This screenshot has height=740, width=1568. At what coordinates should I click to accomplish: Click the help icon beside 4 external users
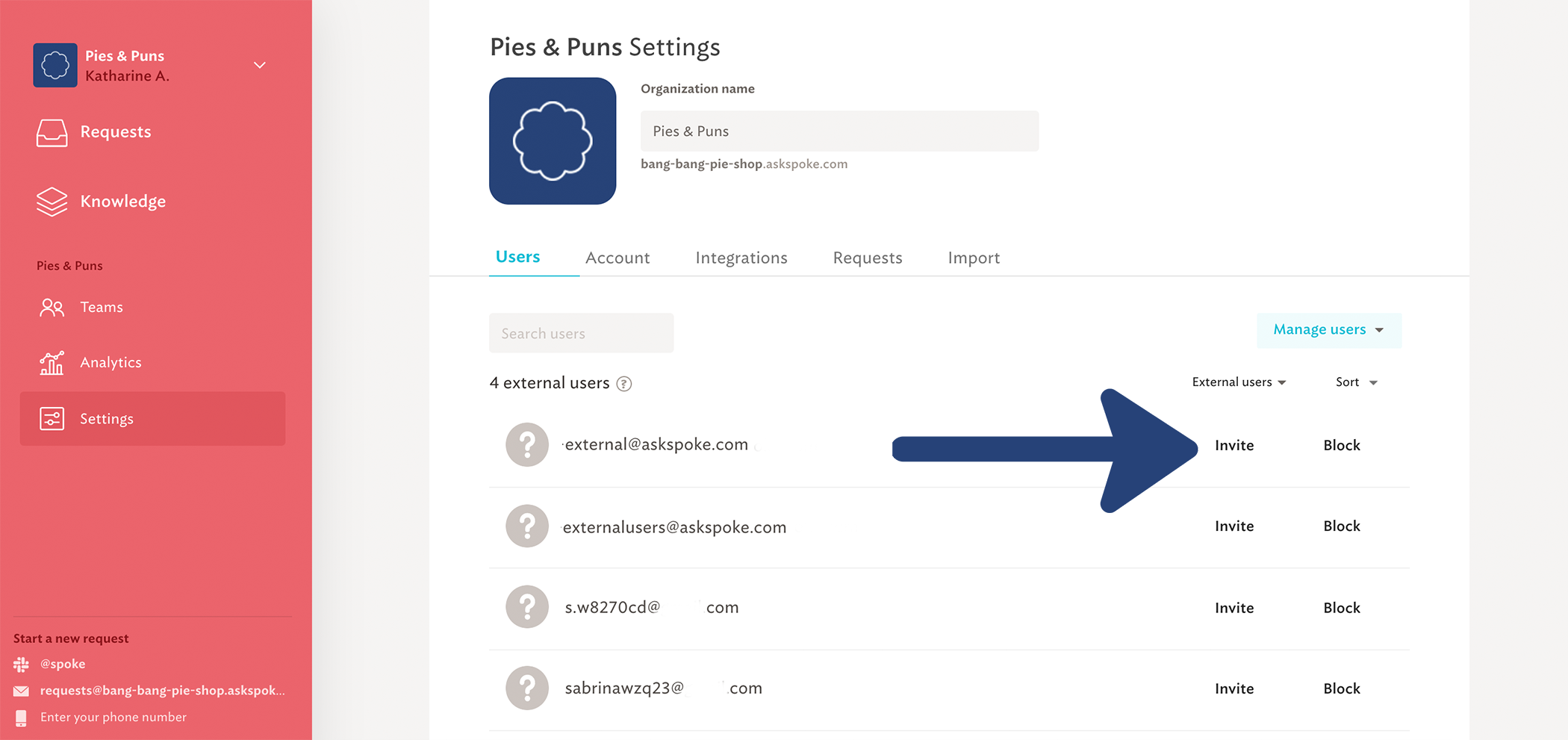tap(624, 384)
